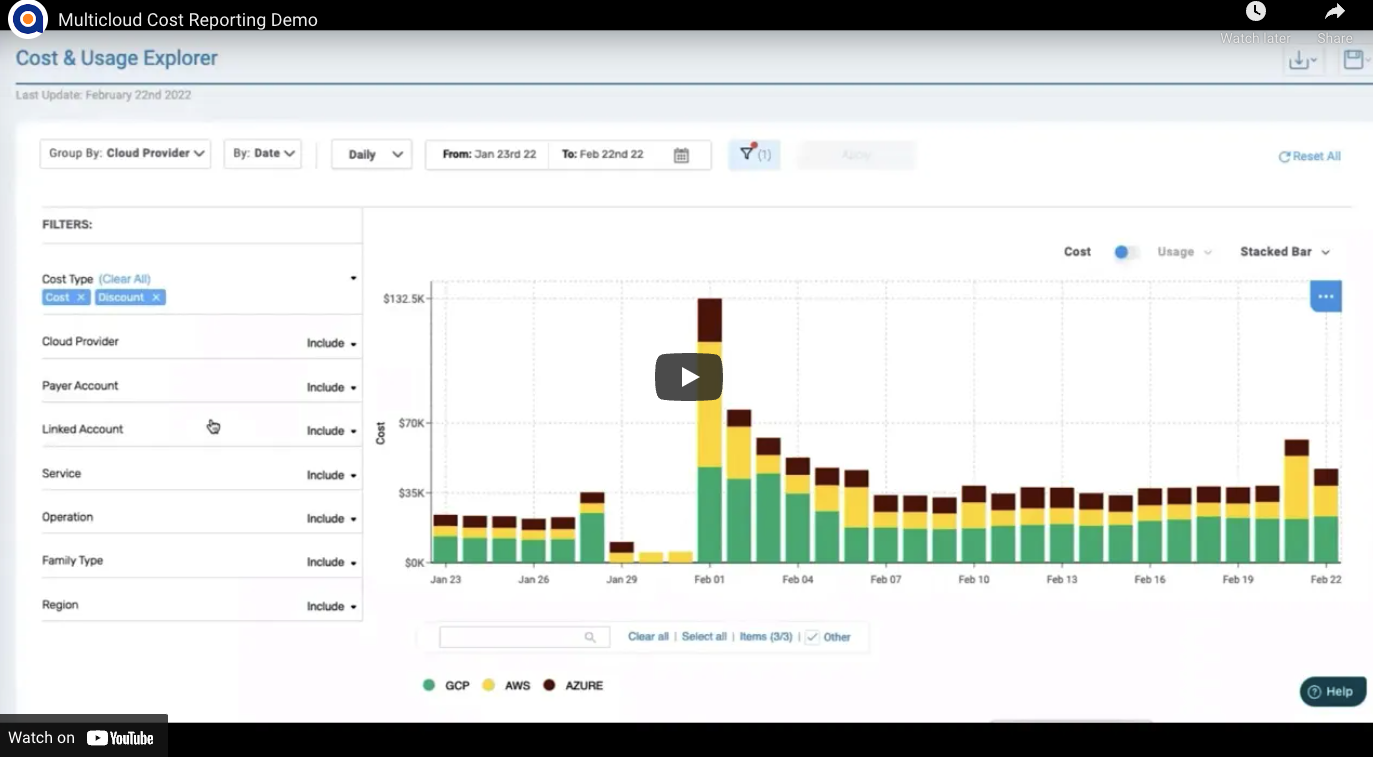The width and height of the screenshot is (1373, 757).
Task: Click the AWS yellow legend swatch
Action: pyautogui.click(x=488, y=686)
